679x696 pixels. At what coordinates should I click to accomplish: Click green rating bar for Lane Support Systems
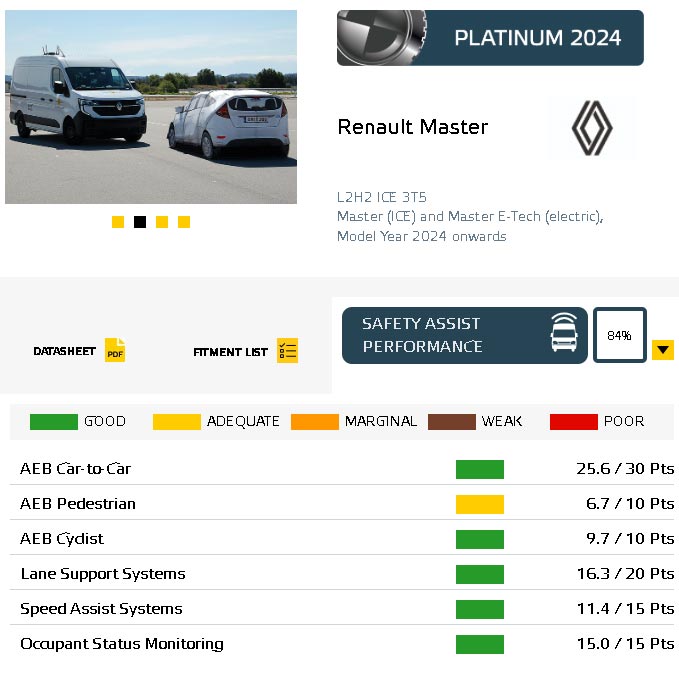pos(480,574)
